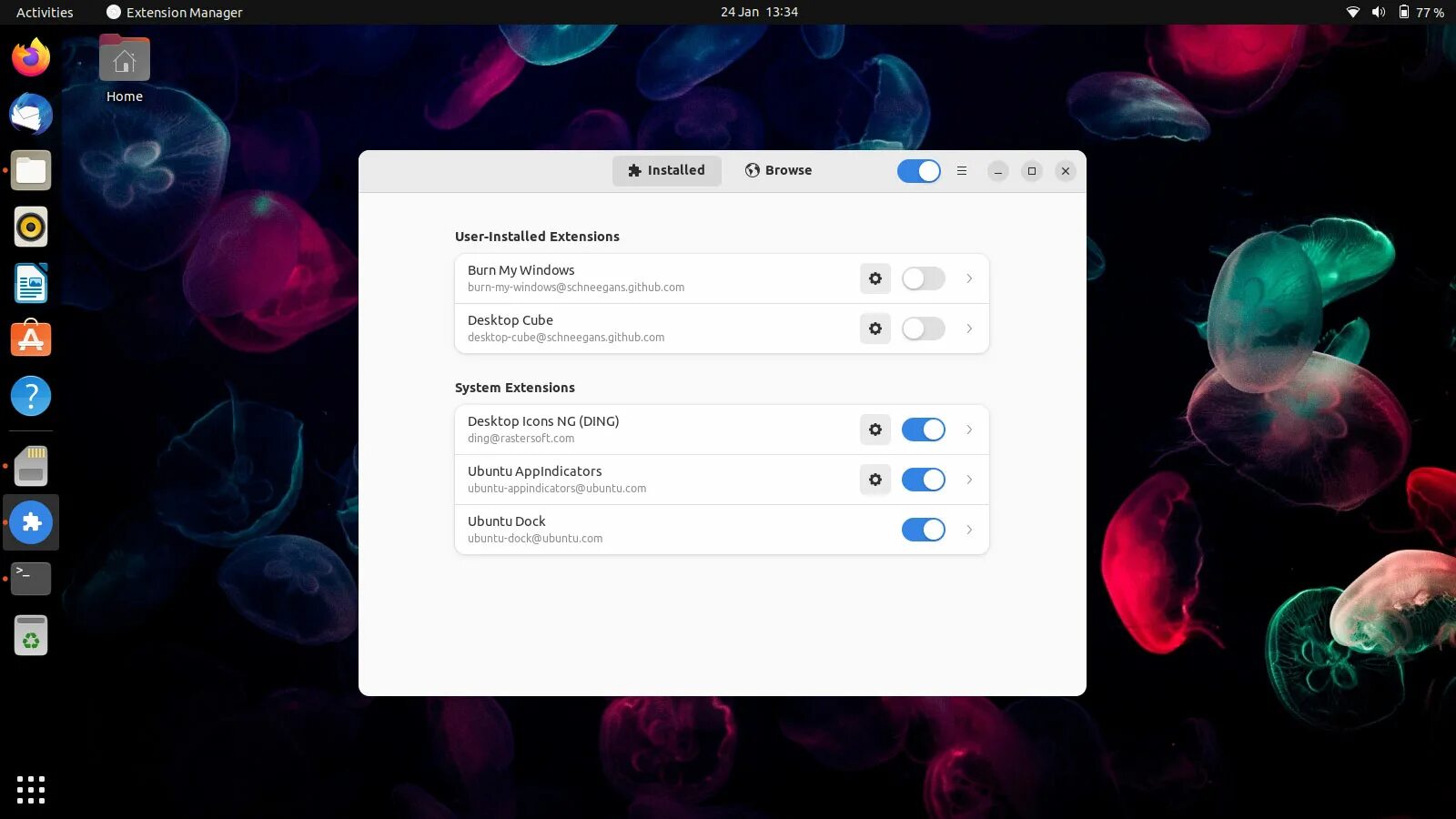Image resolution: width=1456 pixels, height=819 pixels.
Task: Disable the Ubuntu Dock extension
Action: [x=924, y=530]
